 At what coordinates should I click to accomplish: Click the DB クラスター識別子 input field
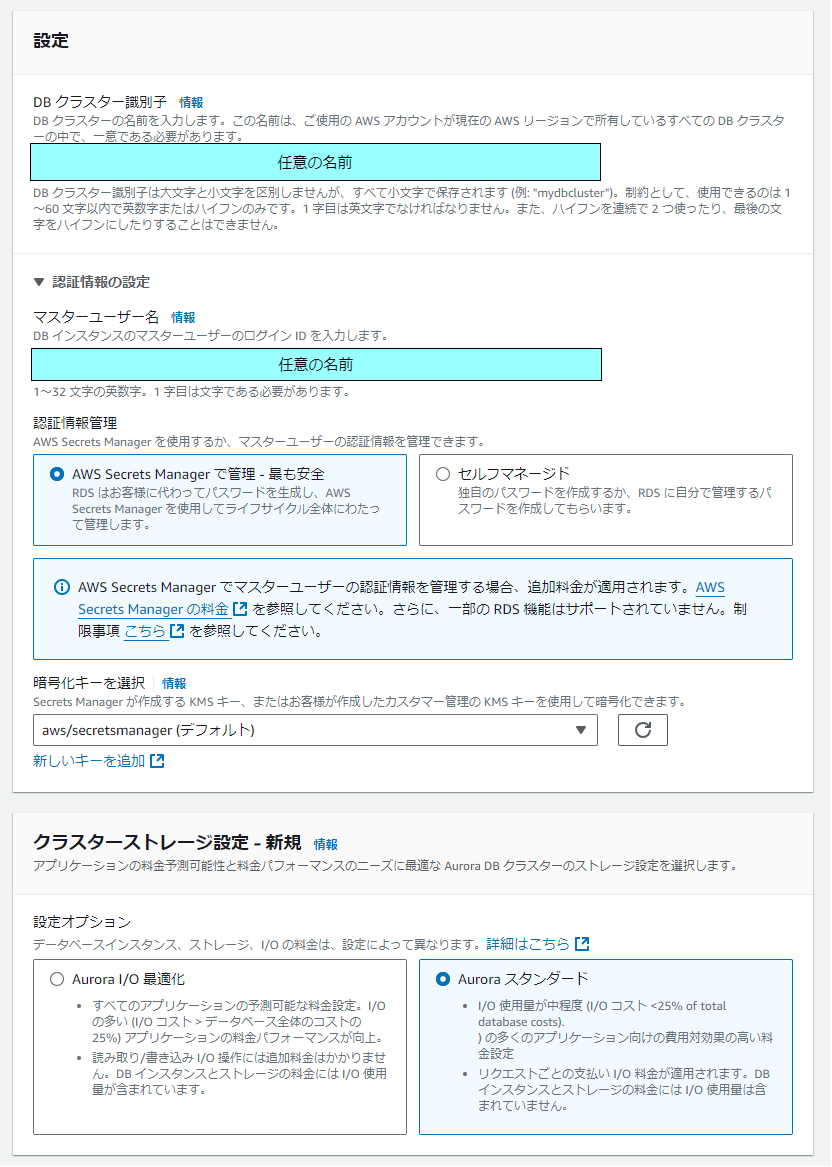pyautogui.click(x=316, y=162)
